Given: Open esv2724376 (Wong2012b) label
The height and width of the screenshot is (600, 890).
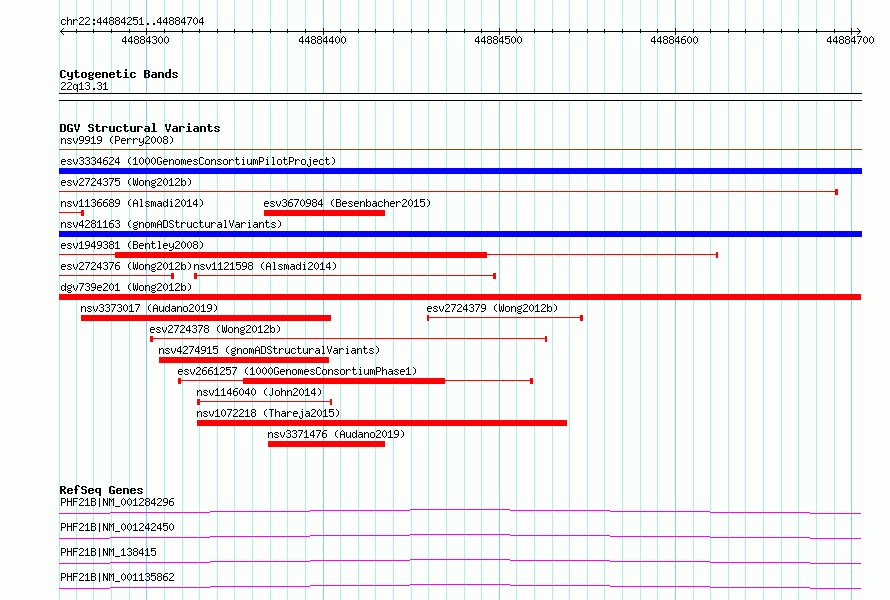Looking at the screenshot, I should [126, 266].
